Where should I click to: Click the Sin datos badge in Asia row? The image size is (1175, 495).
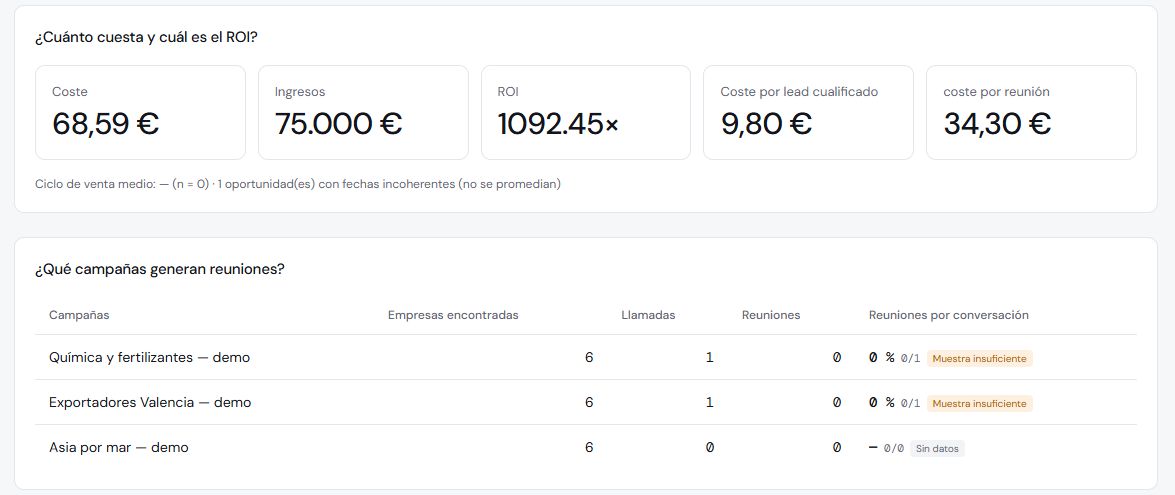click(x=937, y=449)
